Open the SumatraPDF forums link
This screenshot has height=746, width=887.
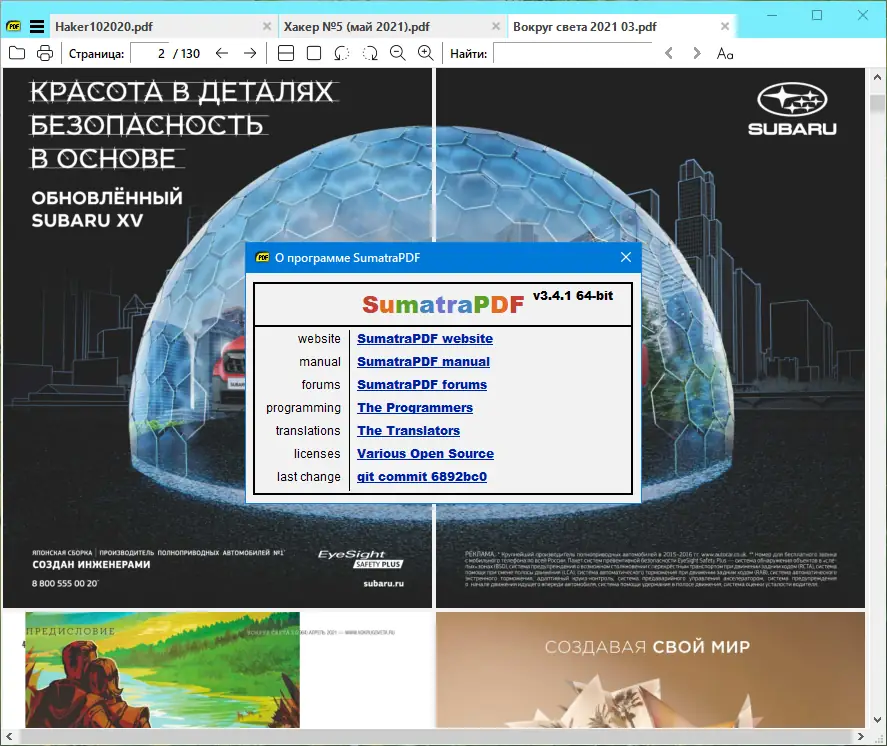pos(422,385)
